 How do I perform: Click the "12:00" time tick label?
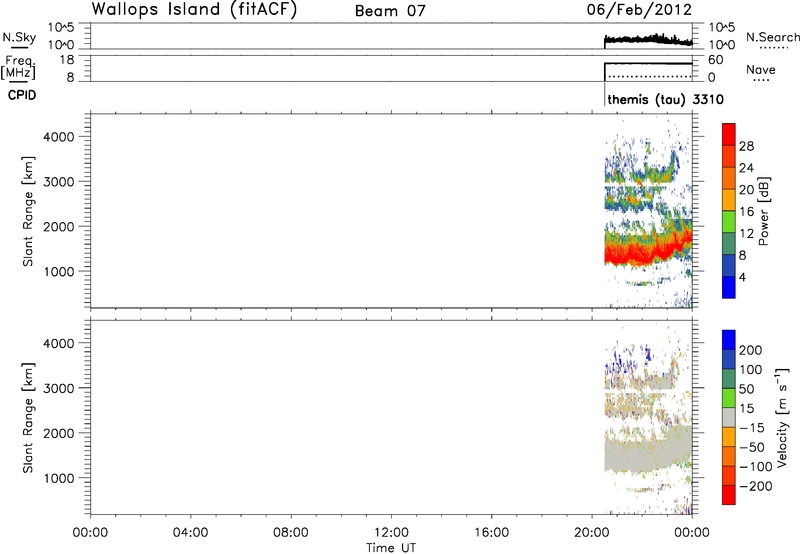(391, 533)
